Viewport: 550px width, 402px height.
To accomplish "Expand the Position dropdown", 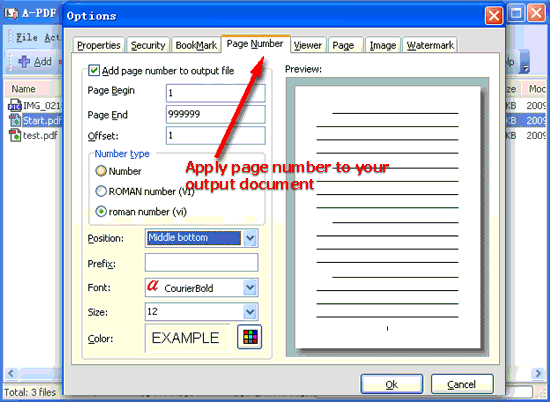I will (250, 238).
